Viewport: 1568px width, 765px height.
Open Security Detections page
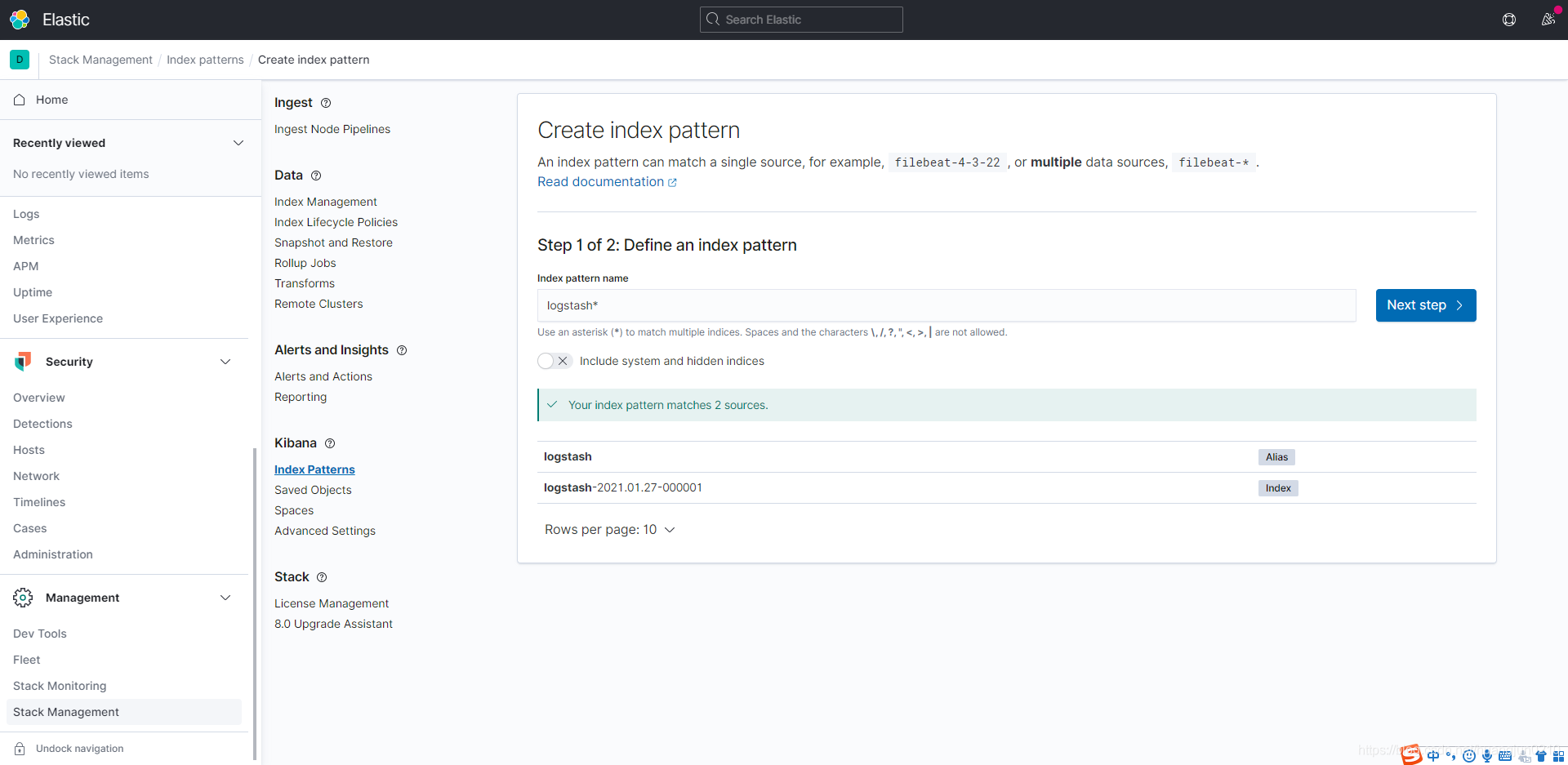(42, 424)
